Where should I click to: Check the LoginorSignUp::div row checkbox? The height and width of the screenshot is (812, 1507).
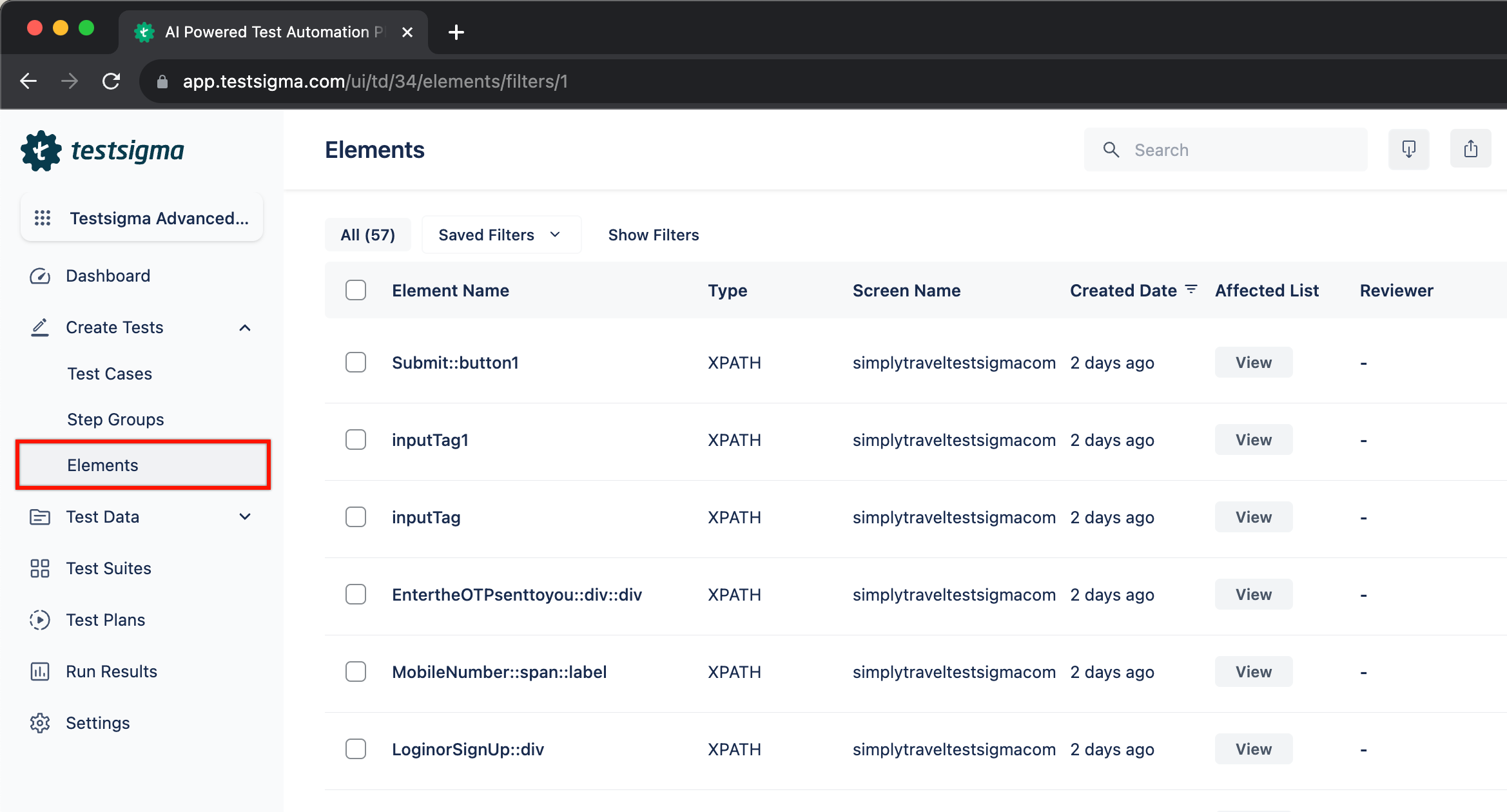click(356, 749)
